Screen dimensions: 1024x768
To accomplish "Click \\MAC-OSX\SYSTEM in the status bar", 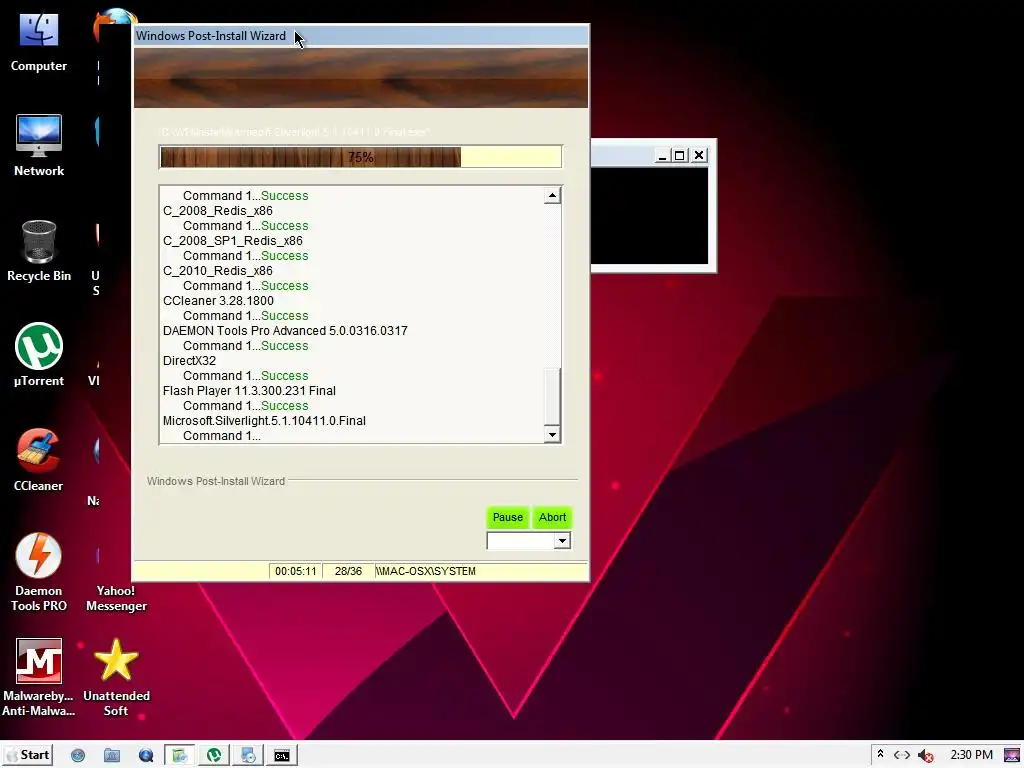I will point(426,571).
